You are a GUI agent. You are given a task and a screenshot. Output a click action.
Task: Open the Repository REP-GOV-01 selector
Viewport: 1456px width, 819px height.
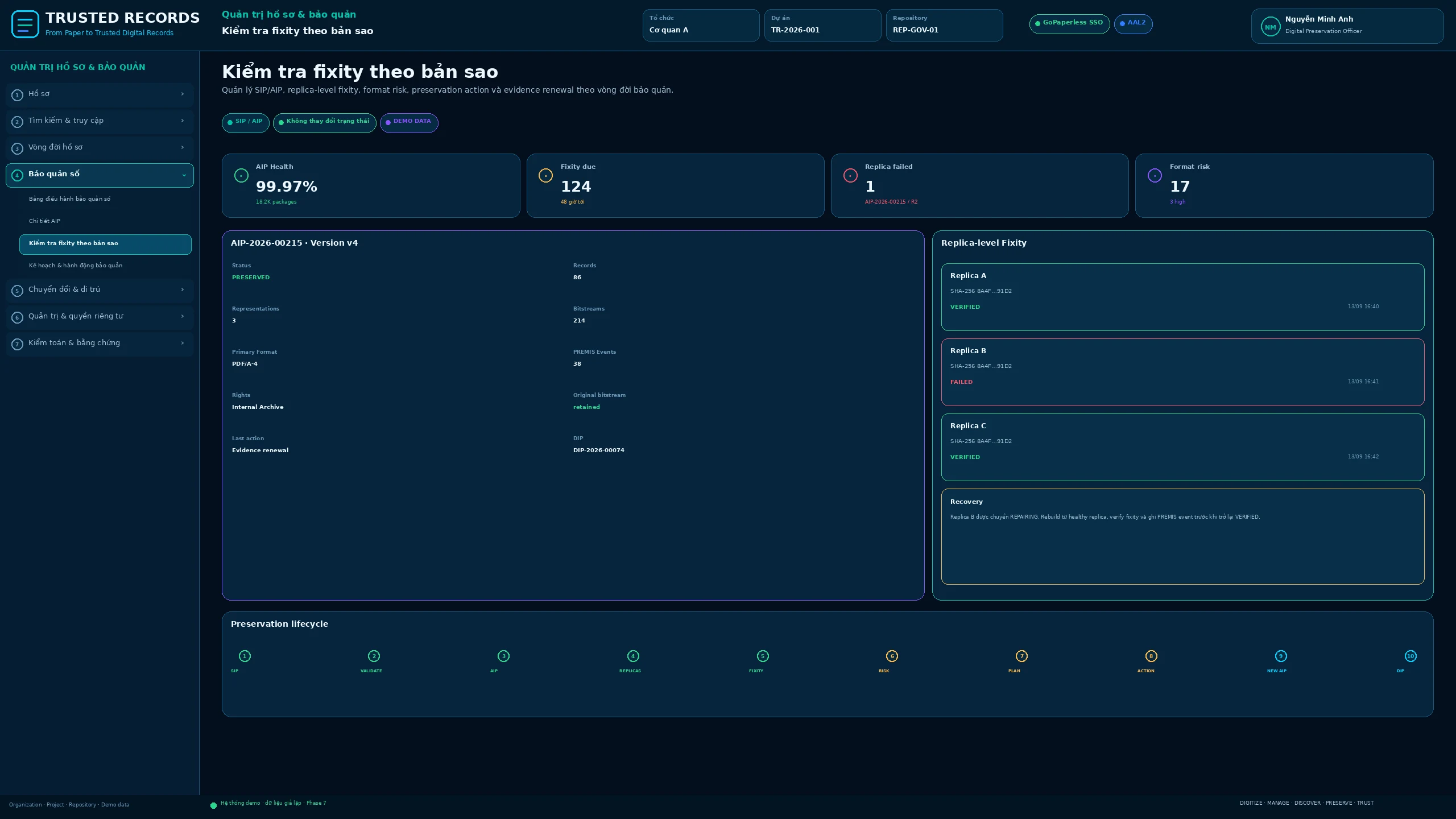click(944, 25)
